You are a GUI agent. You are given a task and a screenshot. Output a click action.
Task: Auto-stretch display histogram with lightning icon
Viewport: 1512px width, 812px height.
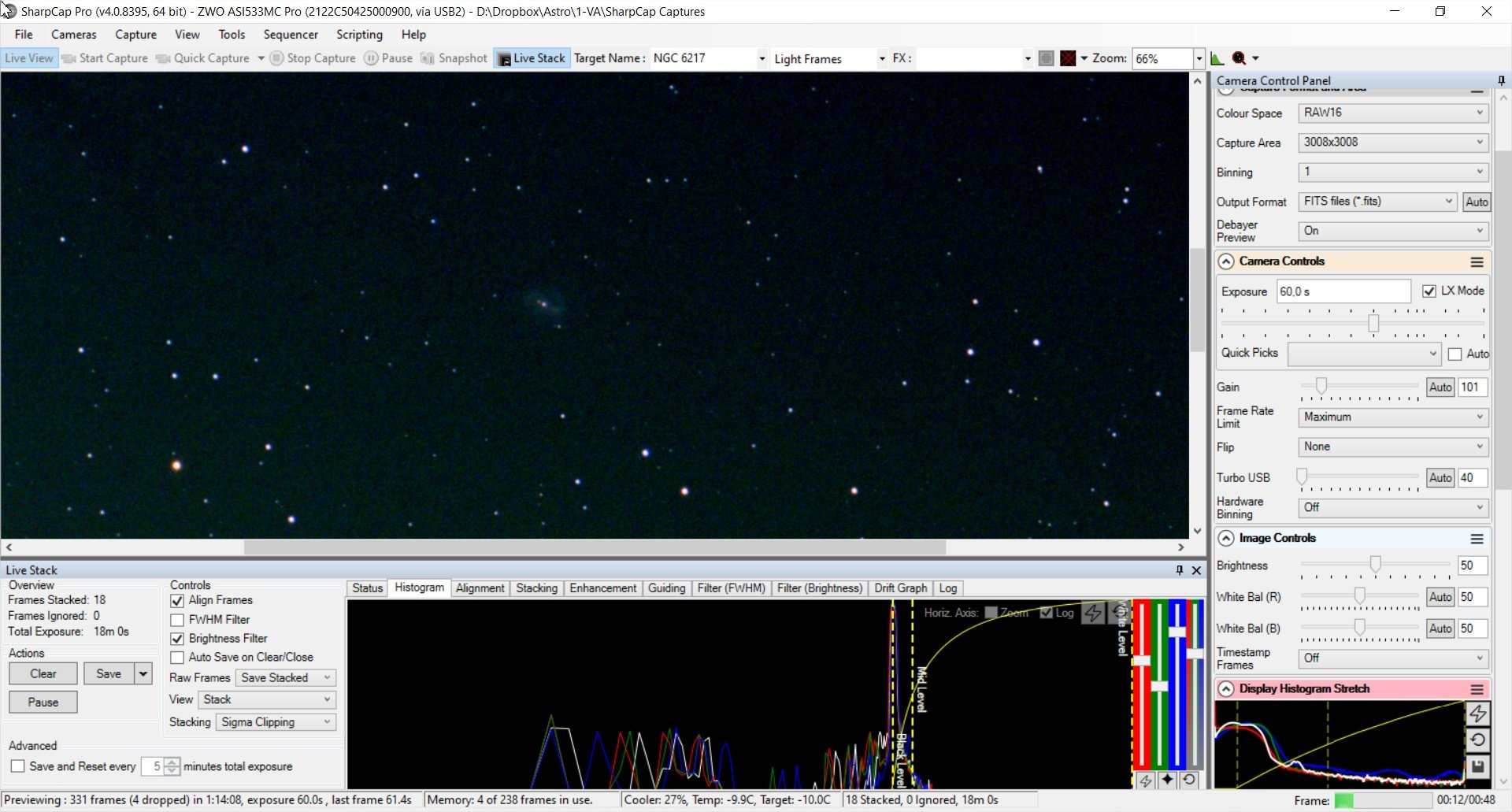point(1477,714)
